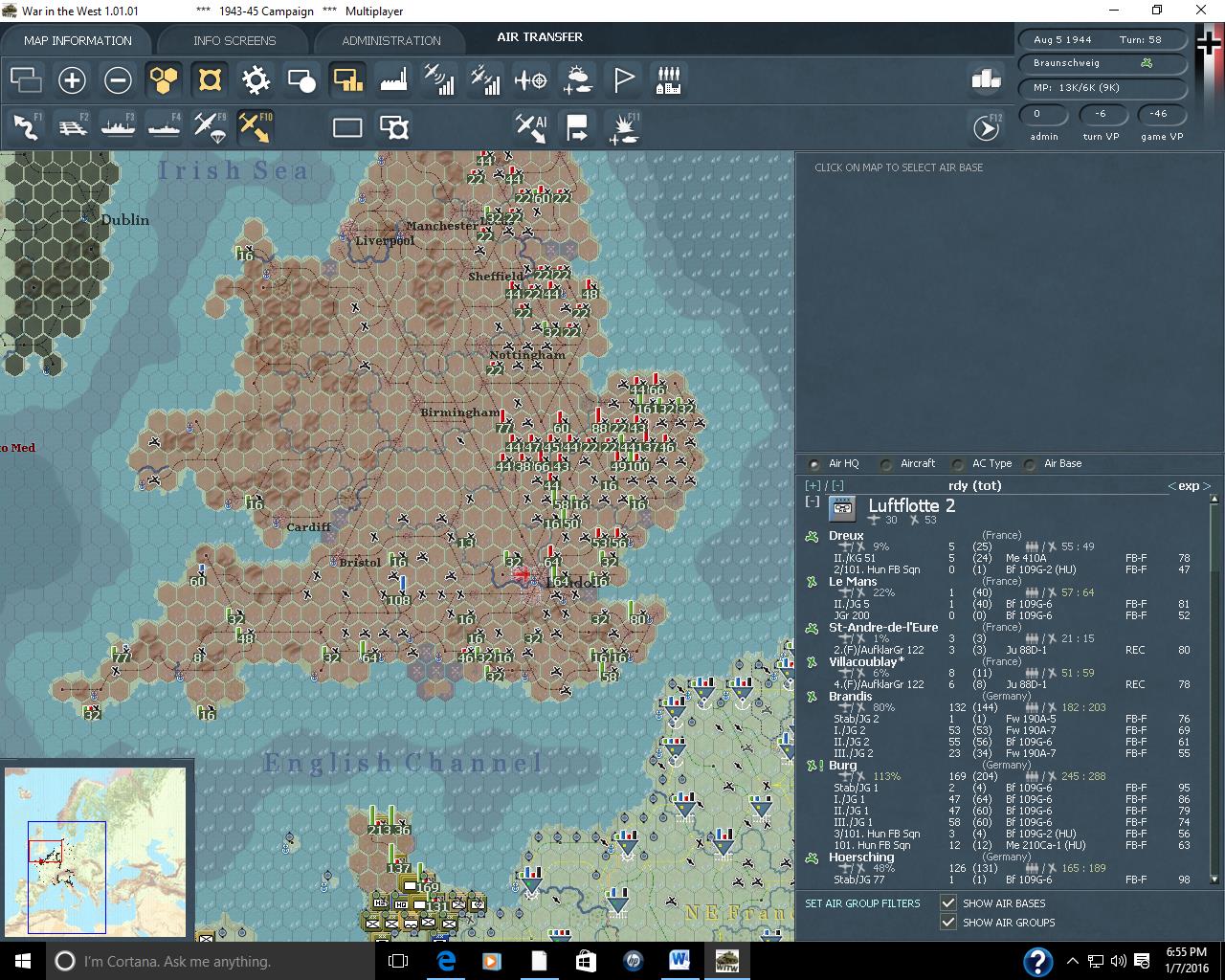1225x980 pixels.
Task: Click the Luftflotte 2 HQ unit icon
Action: tap(842, 507)
